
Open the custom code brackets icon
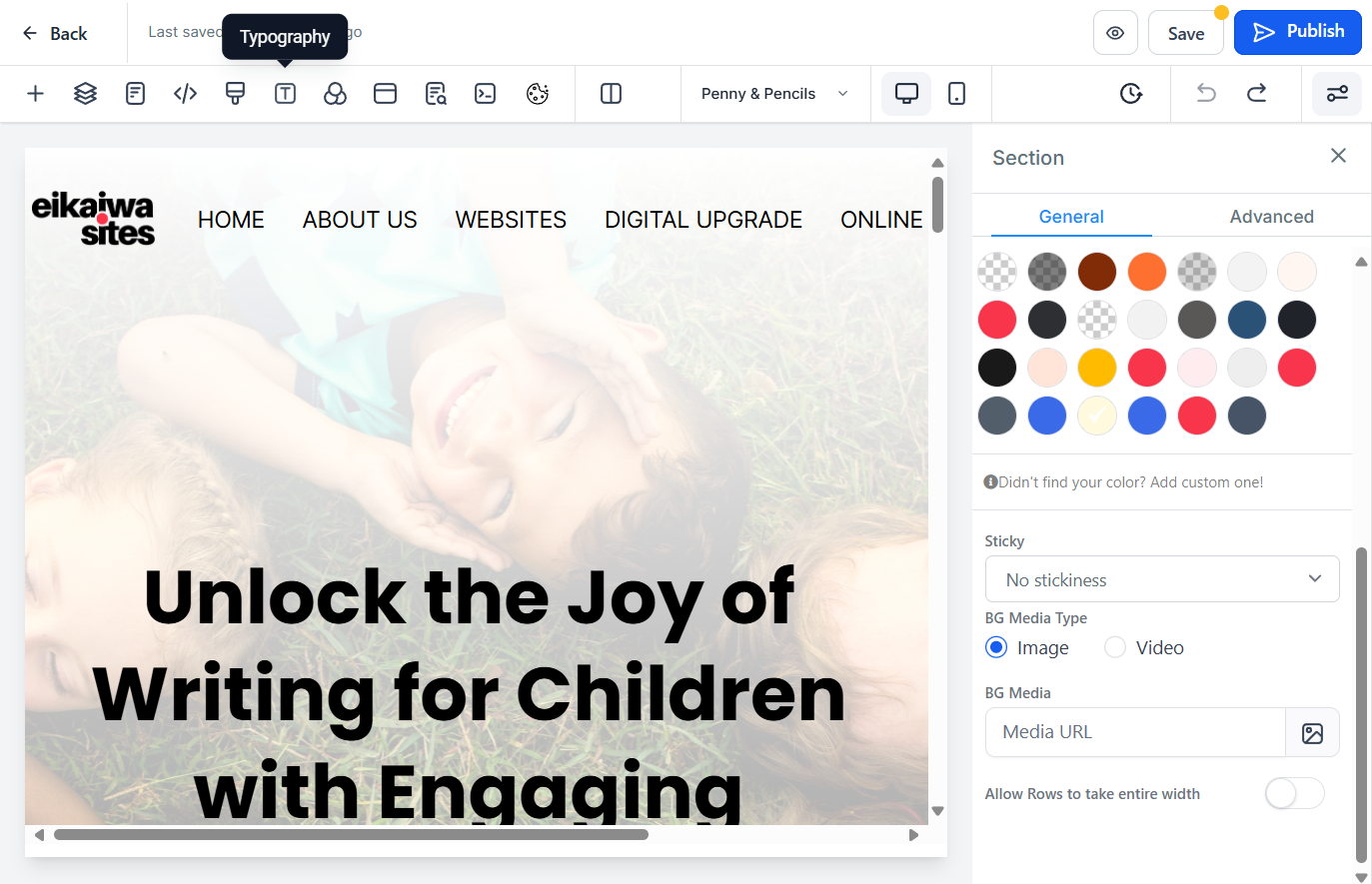coord(185,94)
